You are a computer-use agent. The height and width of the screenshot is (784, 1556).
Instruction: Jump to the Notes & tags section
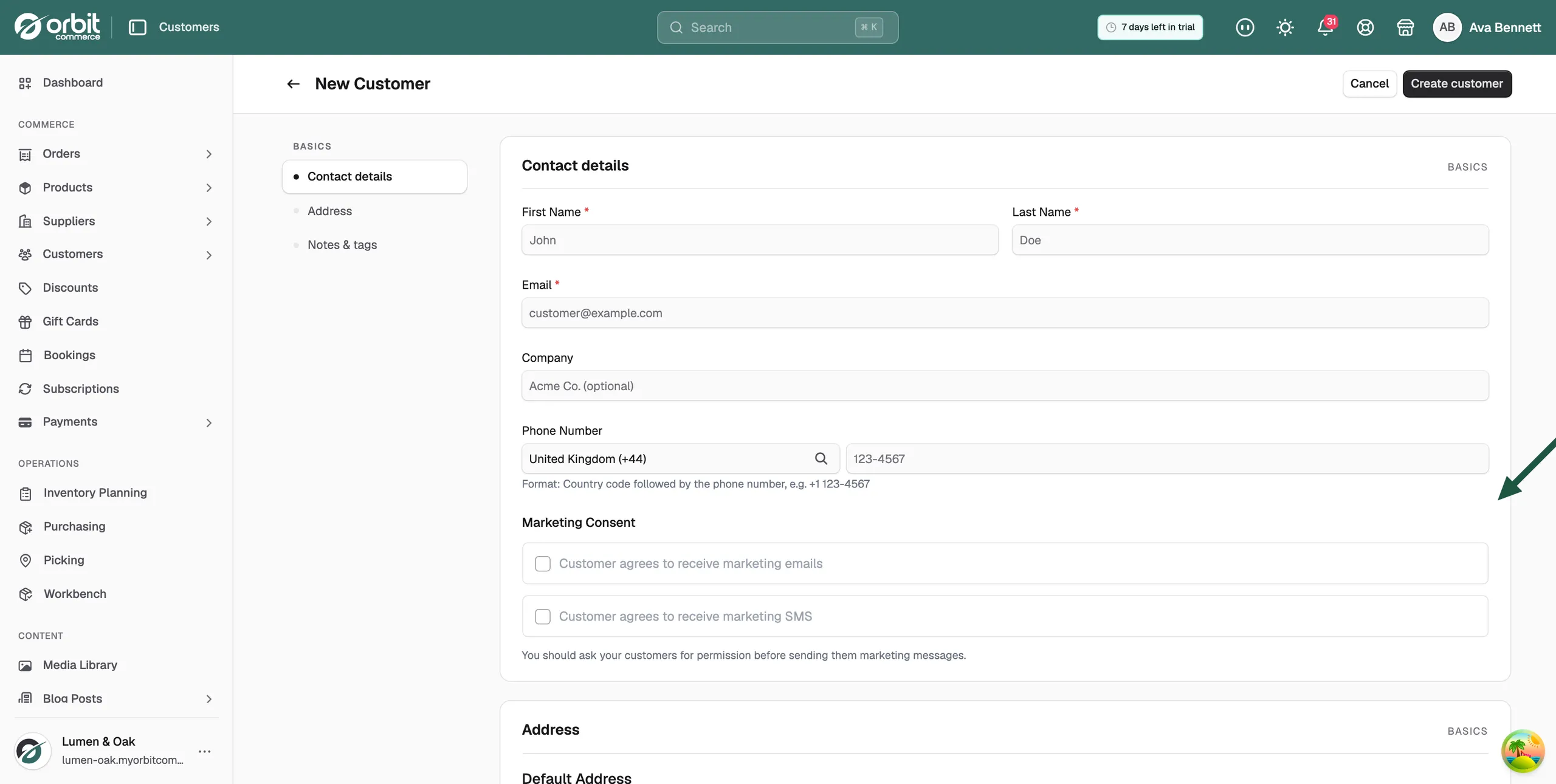click(x=342, y=244)
